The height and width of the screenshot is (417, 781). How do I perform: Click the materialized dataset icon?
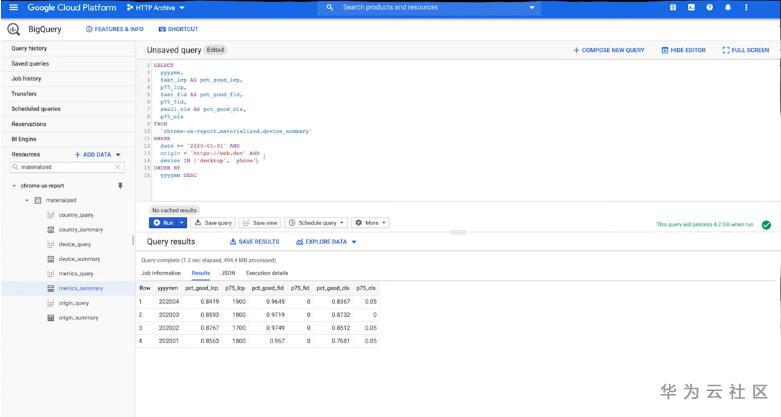38,200
